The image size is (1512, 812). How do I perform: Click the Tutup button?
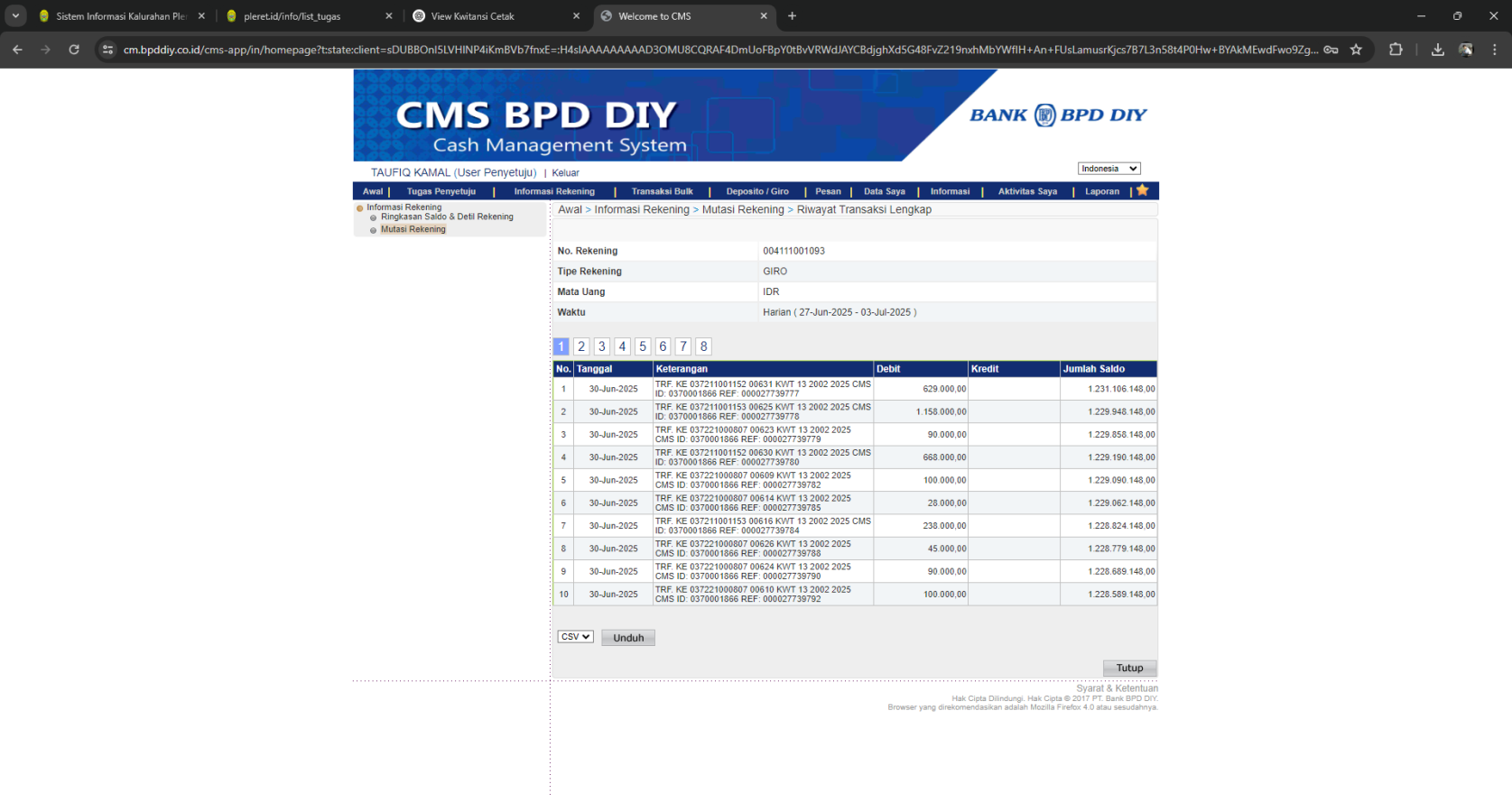pyautogui.click(x=1129, y=668)
